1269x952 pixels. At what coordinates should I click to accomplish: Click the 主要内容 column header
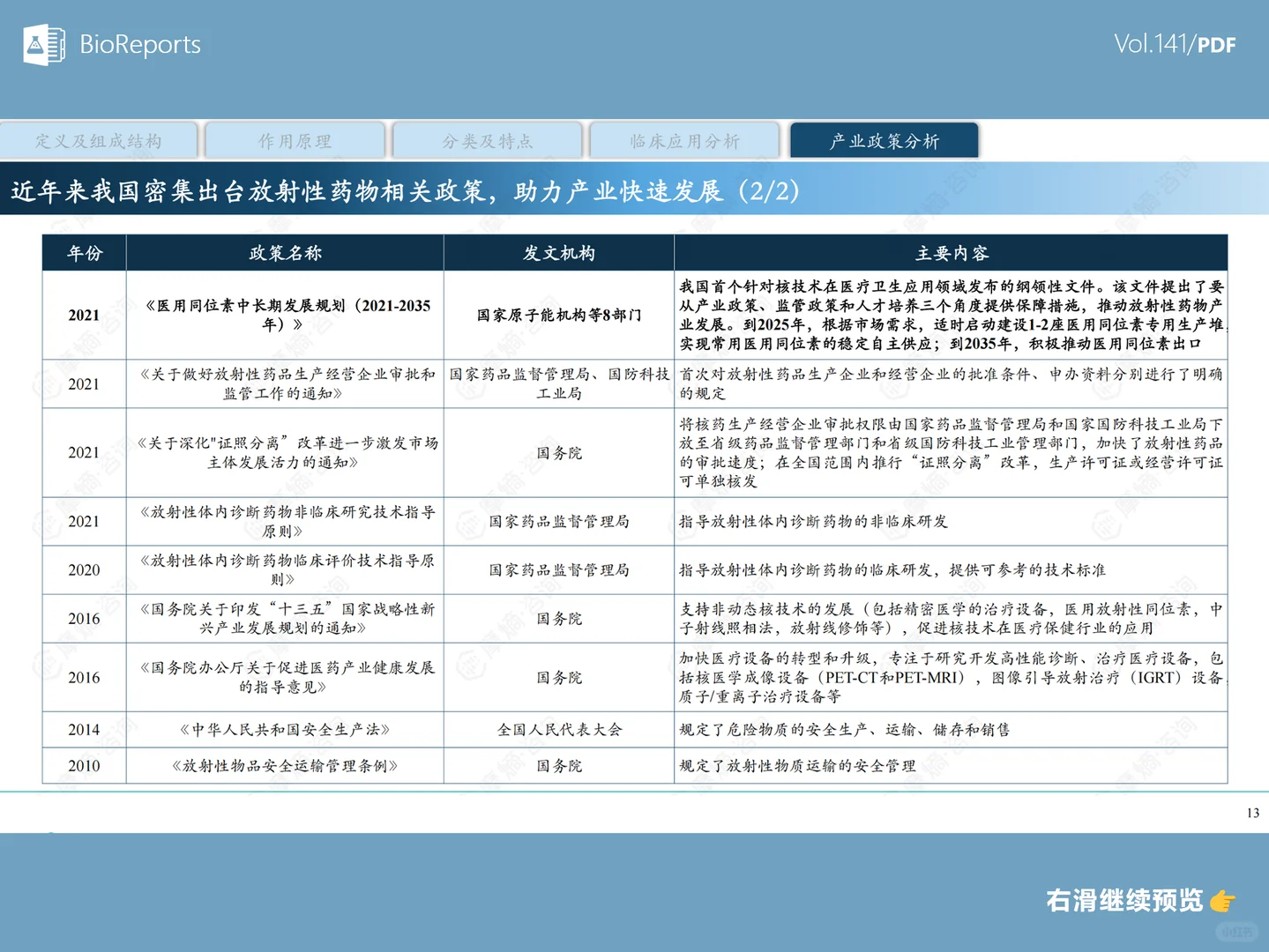click(x=951, y=253)
